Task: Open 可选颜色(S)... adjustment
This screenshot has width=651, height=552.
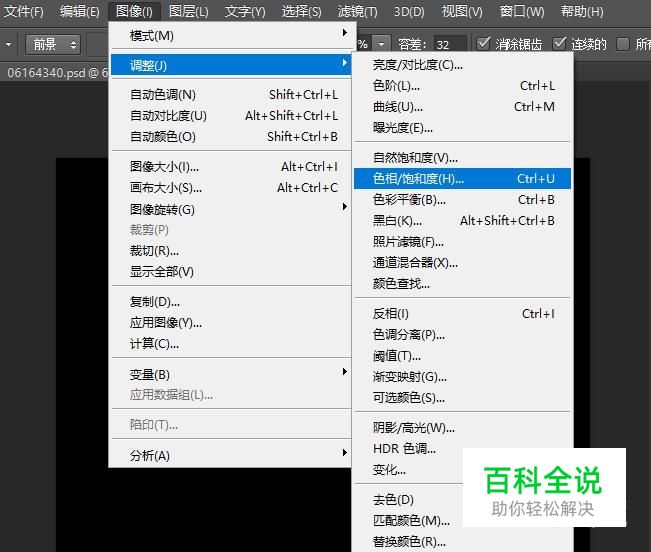Action: 463,398
